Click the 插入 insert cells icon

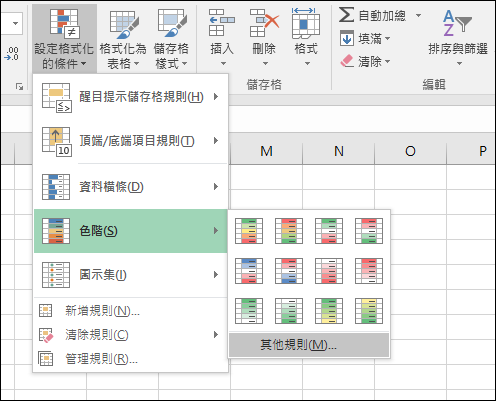[x=222, y=23]
